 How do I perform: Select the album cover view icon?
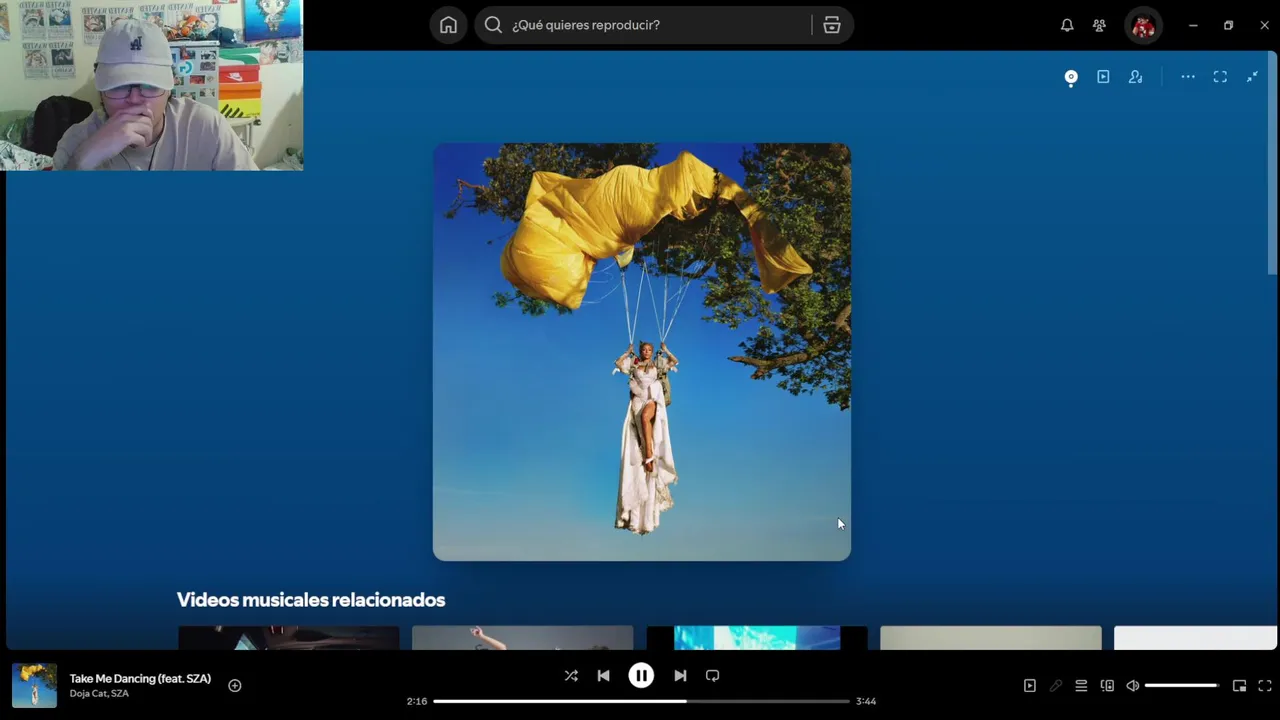coord(1071,77)
